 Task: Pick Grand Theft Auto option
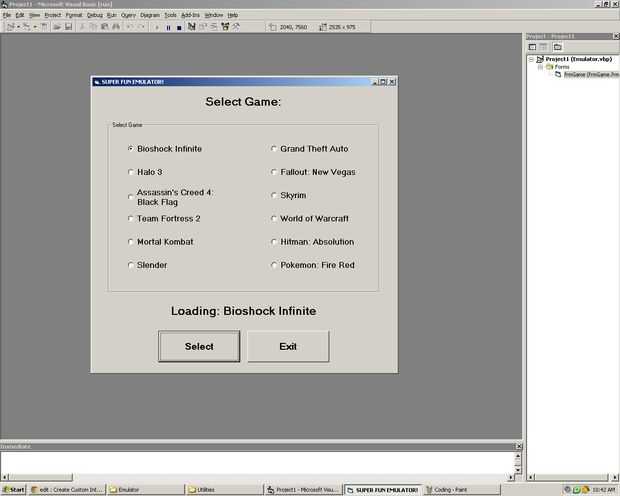pos(274,149)
